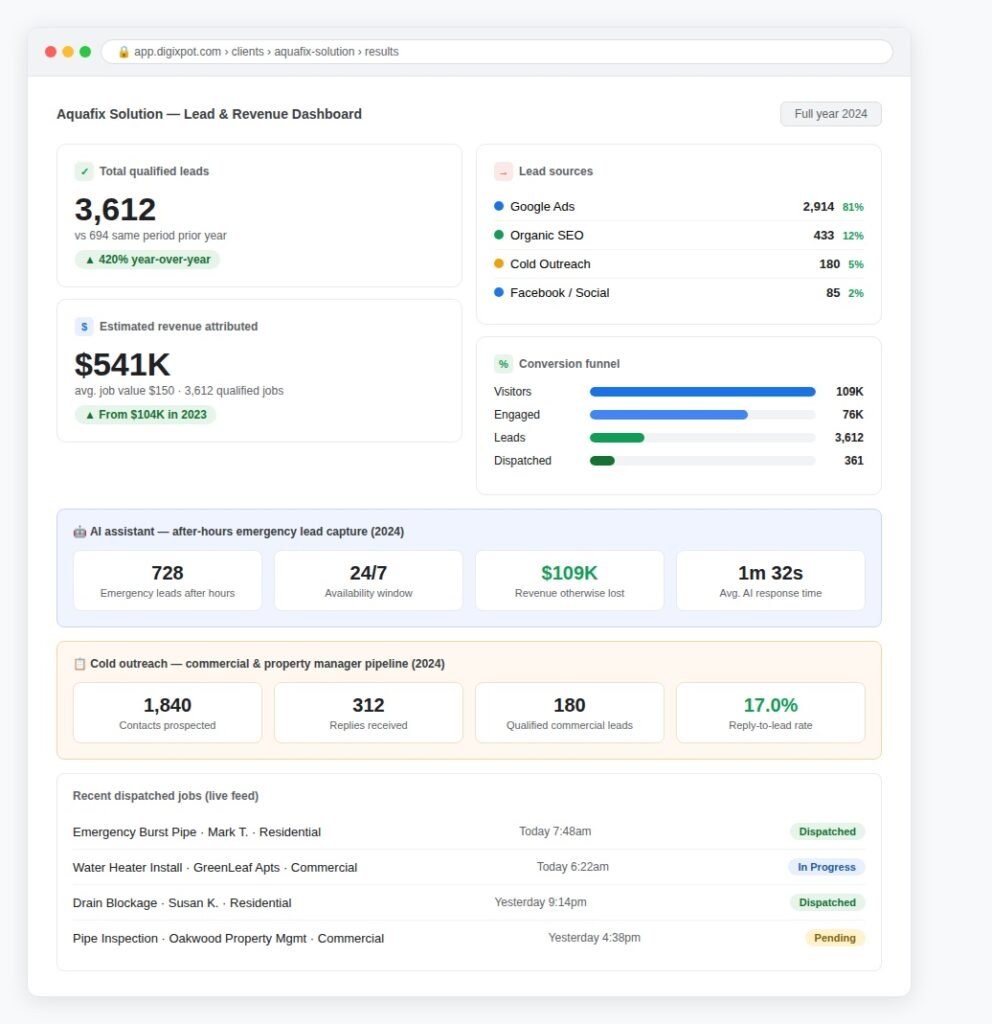Open the Water Heater Install job row
Viewport: 992px width, 1024px height.
(469, 867)
